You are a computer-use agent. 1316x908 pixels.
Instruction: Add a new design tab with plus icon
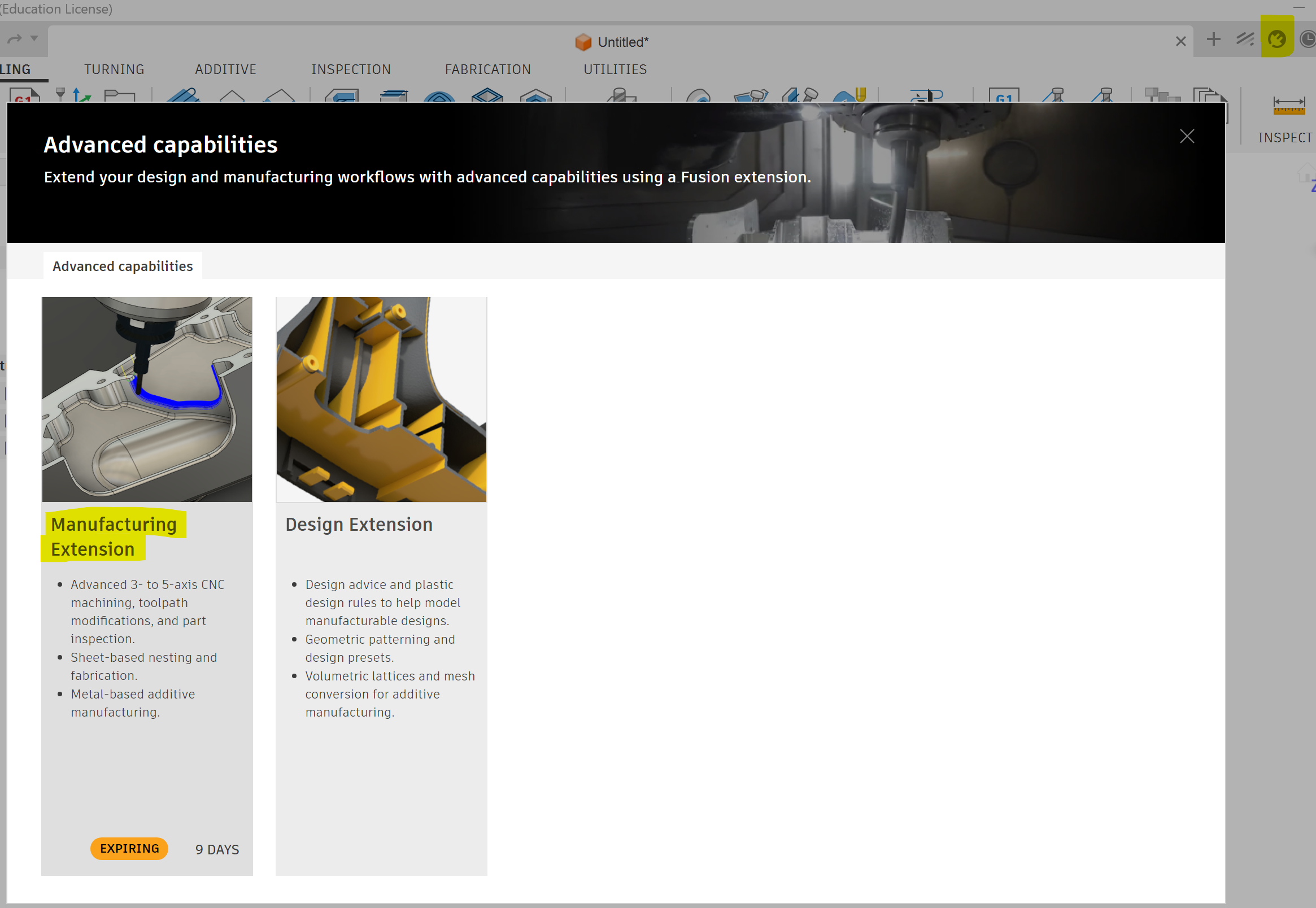(1213, 39)
